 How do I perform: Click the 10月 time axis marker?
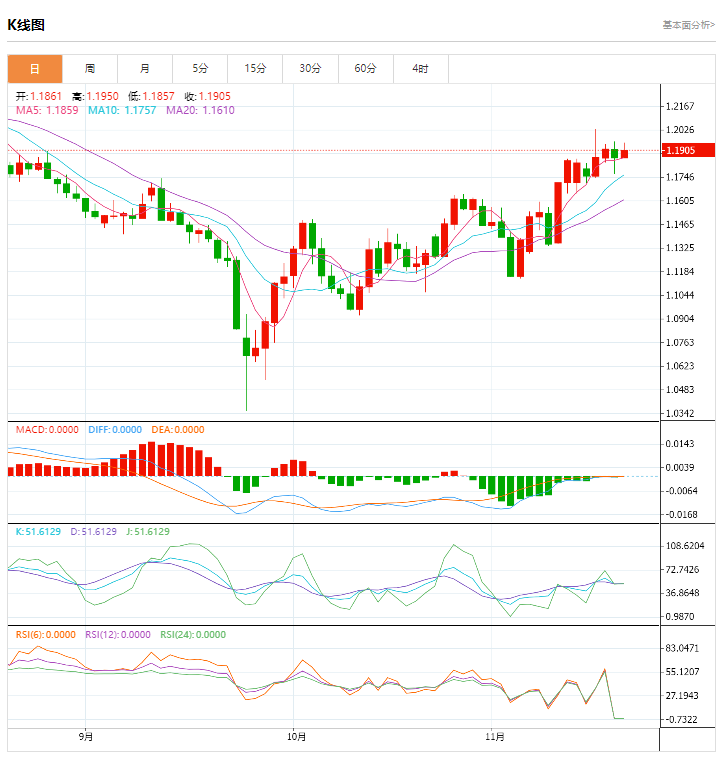pos(295,738)
